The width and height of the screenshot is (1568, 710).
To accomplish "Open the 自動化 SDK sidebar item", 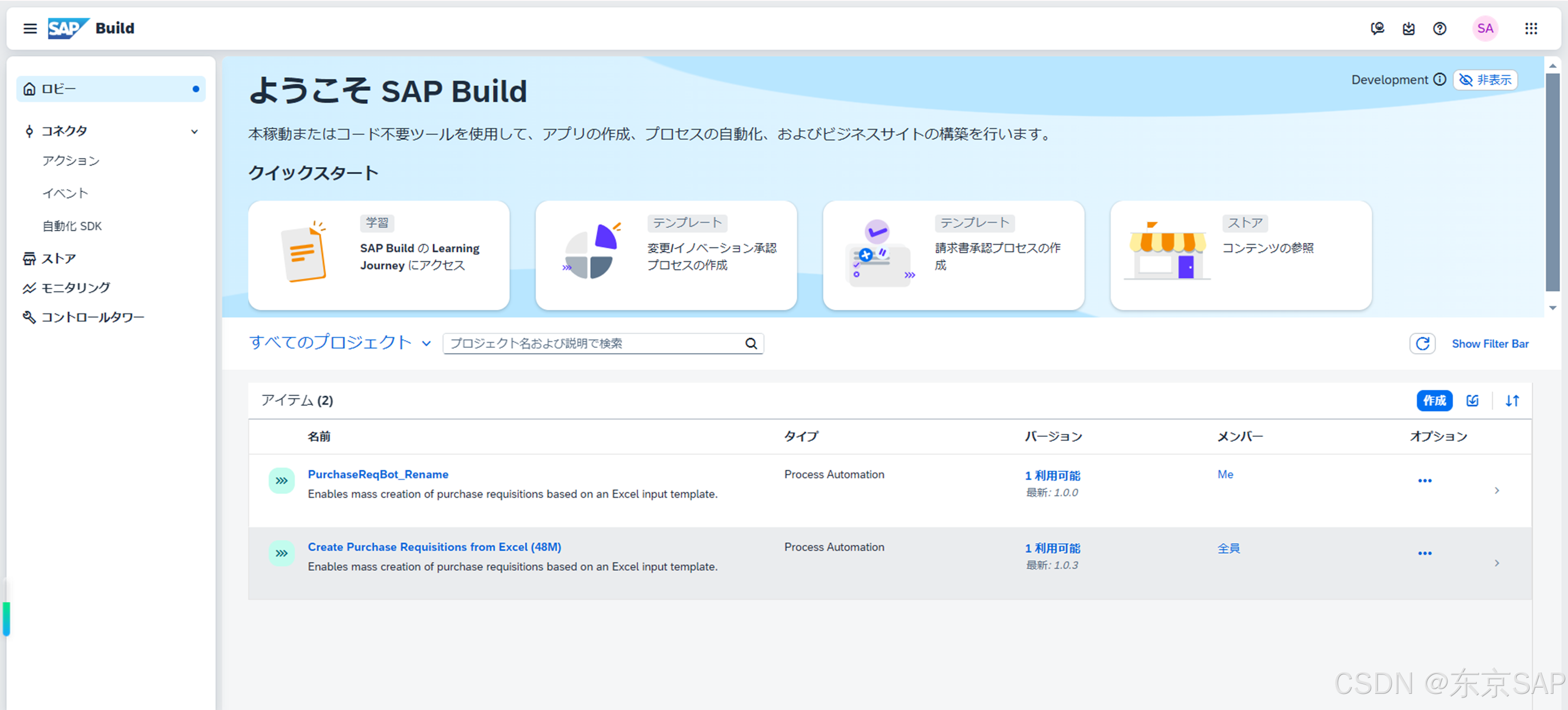I will pos(72,226).
